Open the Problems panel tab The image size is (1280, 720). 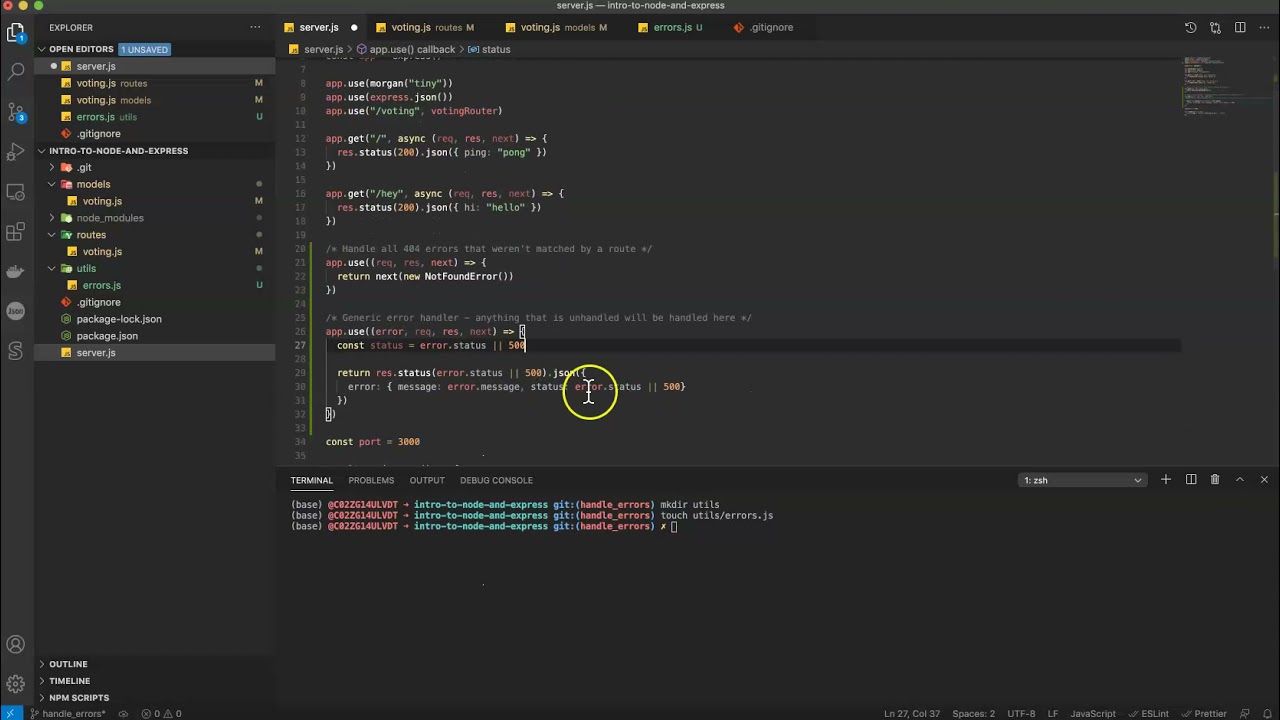(x=371, y=480)
